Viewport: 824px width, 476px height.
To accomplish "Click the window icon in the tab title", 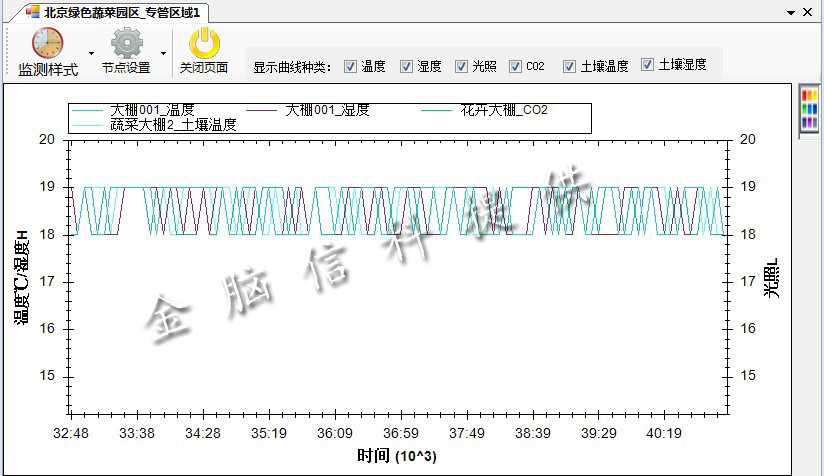I will 33,12.
